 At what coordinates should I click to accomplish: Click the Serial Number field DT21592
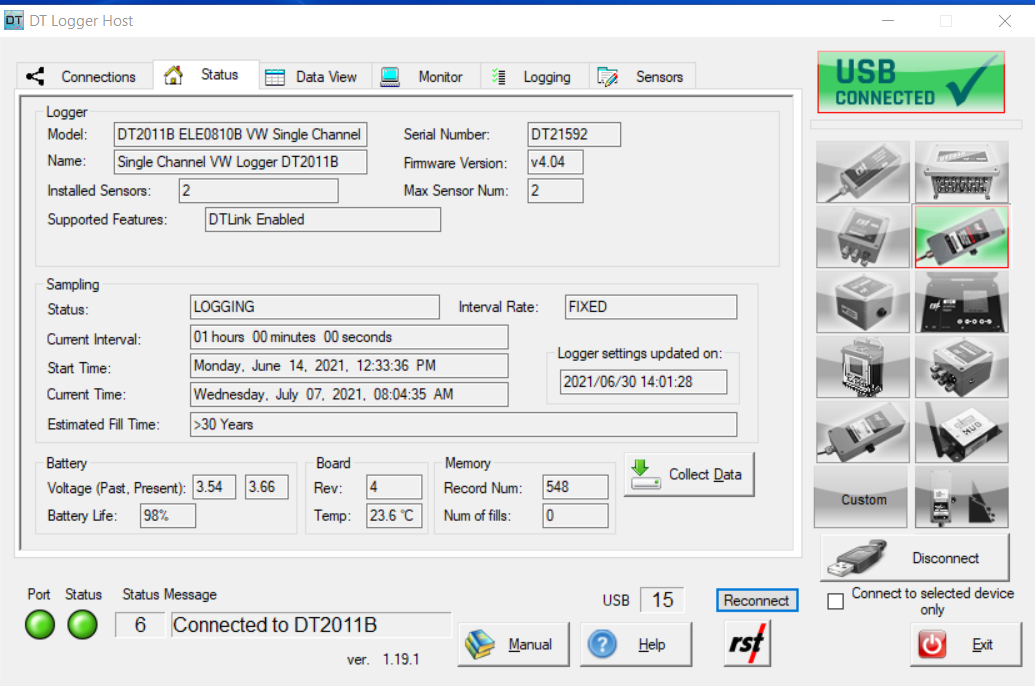pos(574,135)
